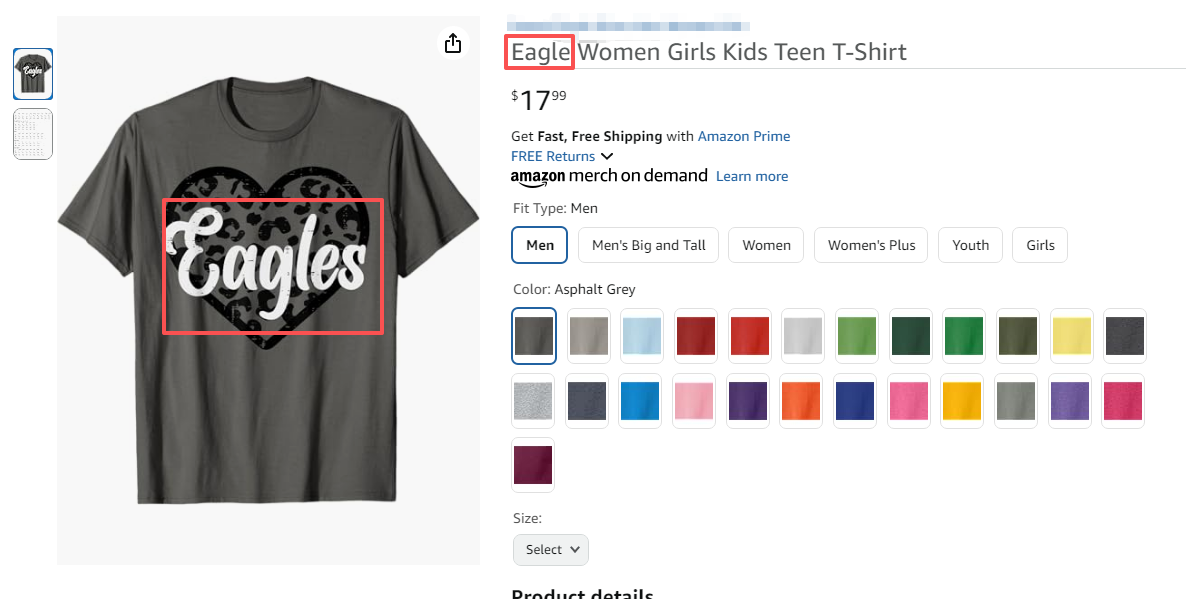
Task: Select the lemon yellow color swatch
Action: click(x=1071, y=335)
